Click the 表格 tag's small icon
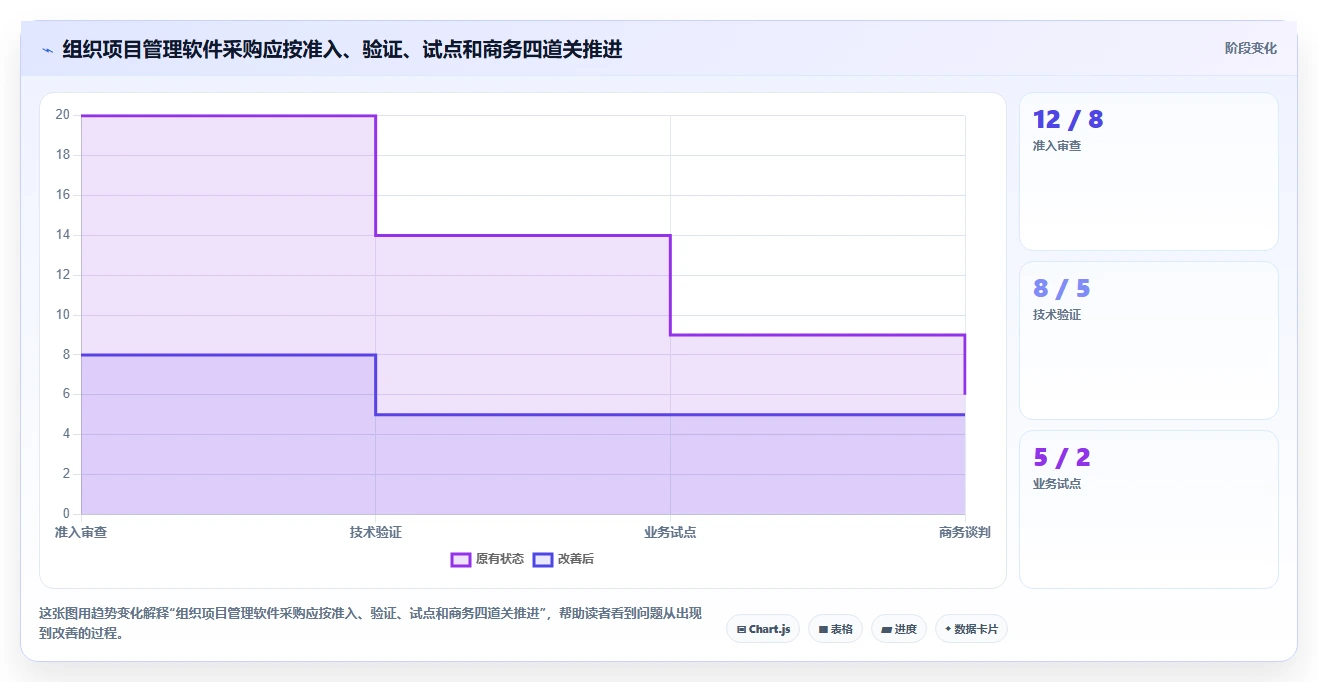Screen dimensions: 1318x682 823,629
